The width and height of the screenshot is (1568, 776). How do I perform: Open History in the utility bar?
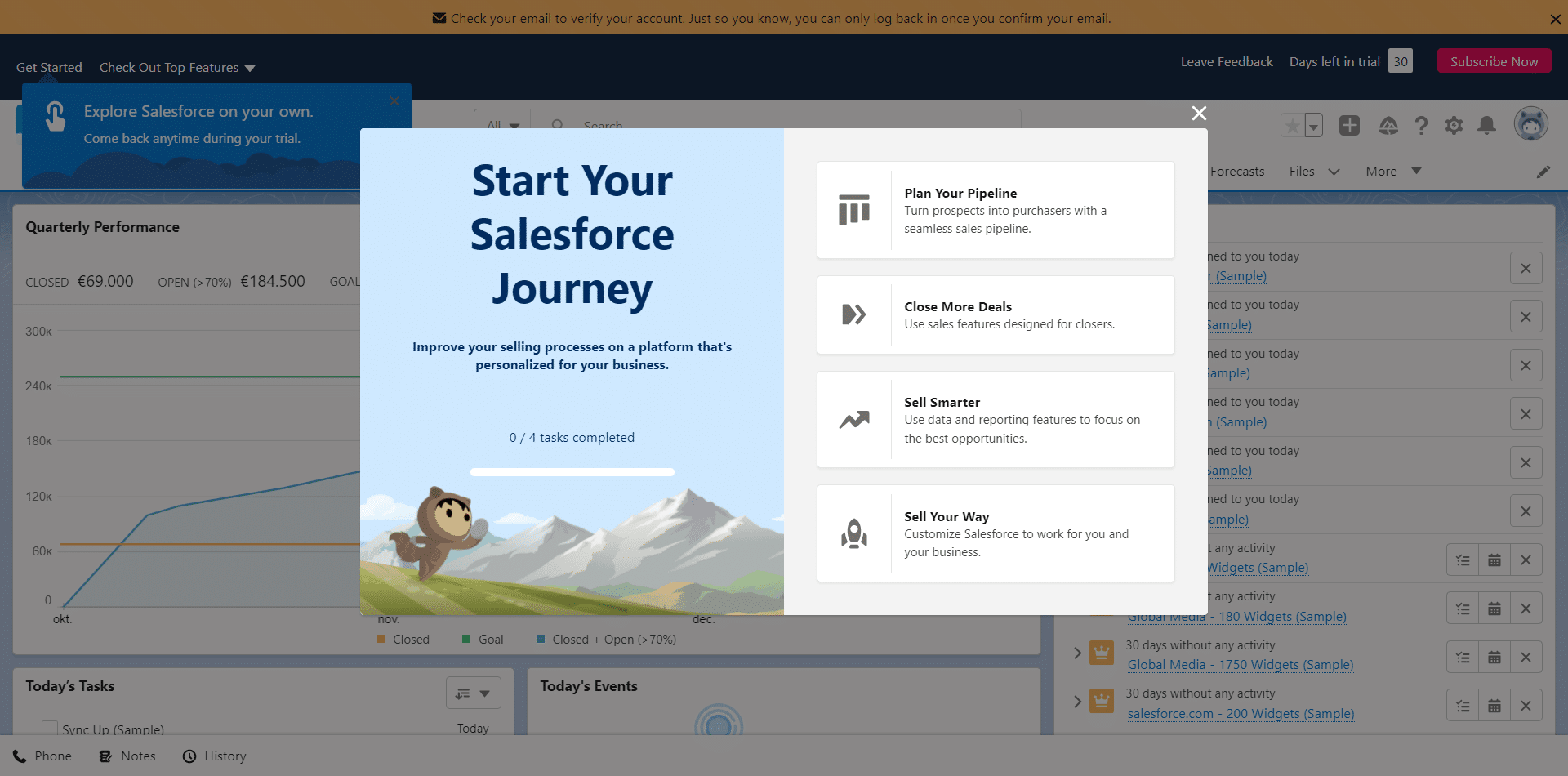click(x=214, y=756)
